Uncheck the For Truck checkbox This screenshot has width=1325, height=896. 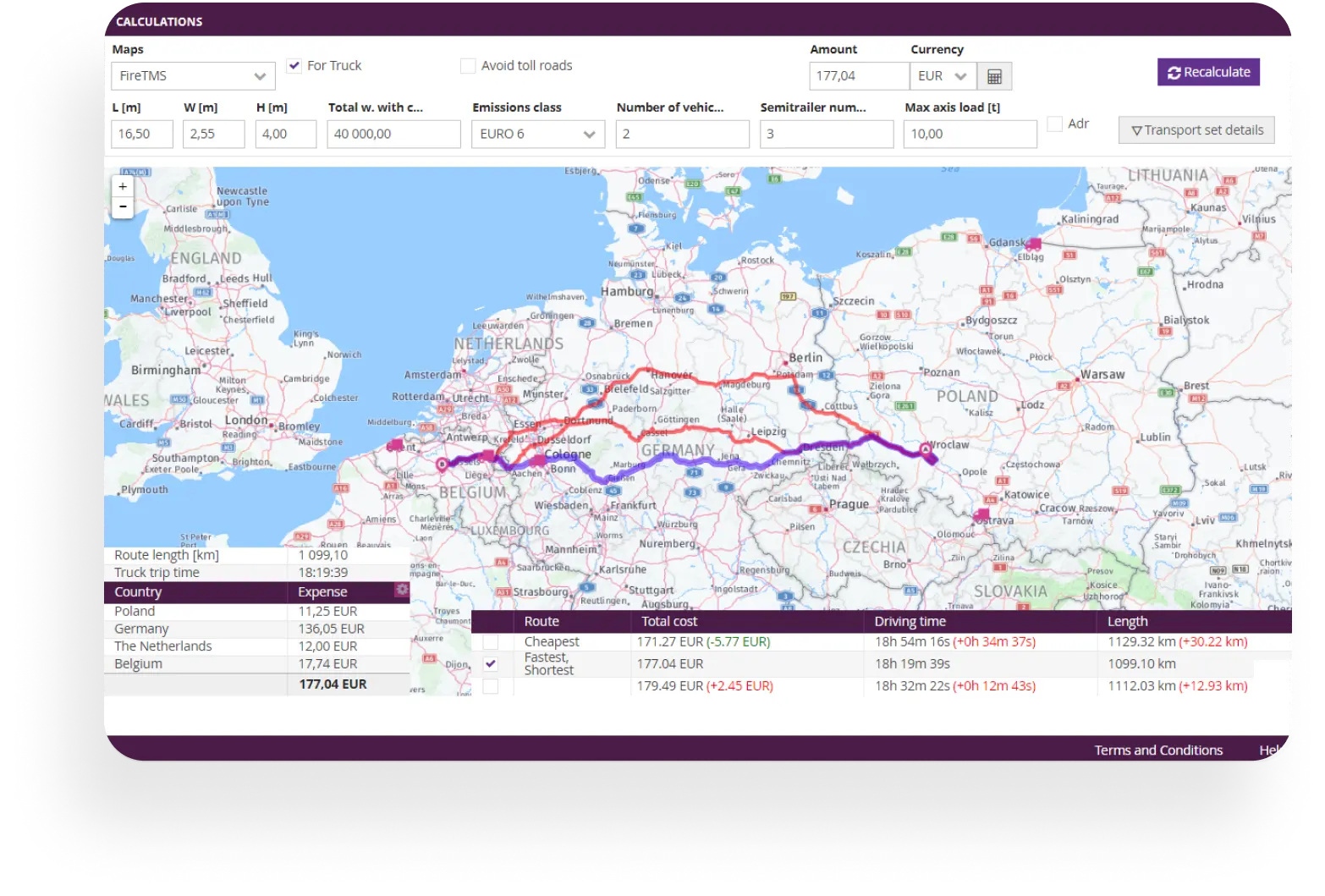[x=294, y=65]
